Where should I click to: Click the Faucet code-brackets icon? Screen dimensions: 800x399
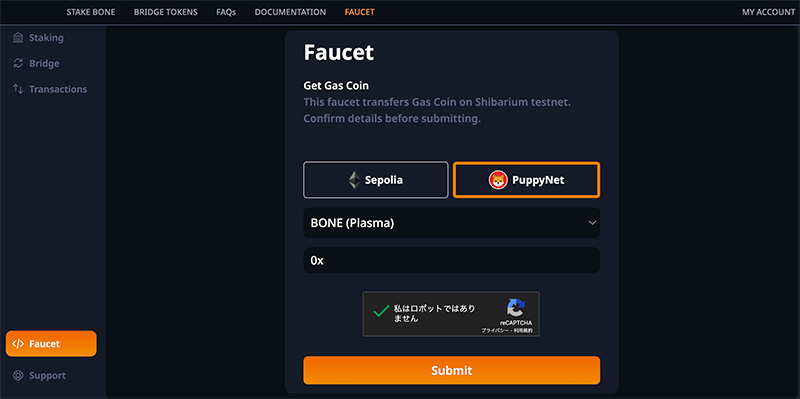pos(18,344)
